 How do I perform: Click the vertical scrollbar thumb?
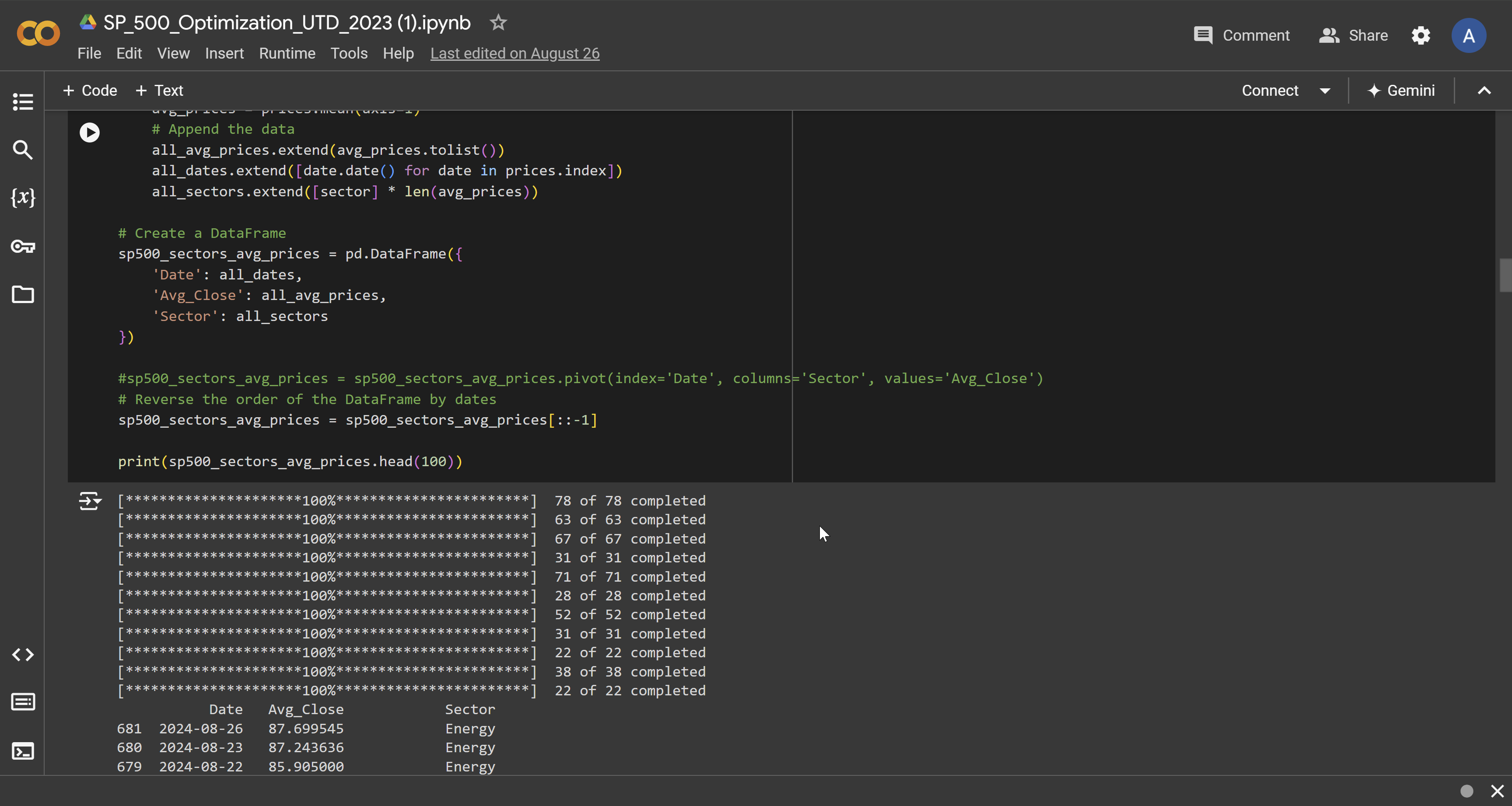click(x=1505, y=275)
